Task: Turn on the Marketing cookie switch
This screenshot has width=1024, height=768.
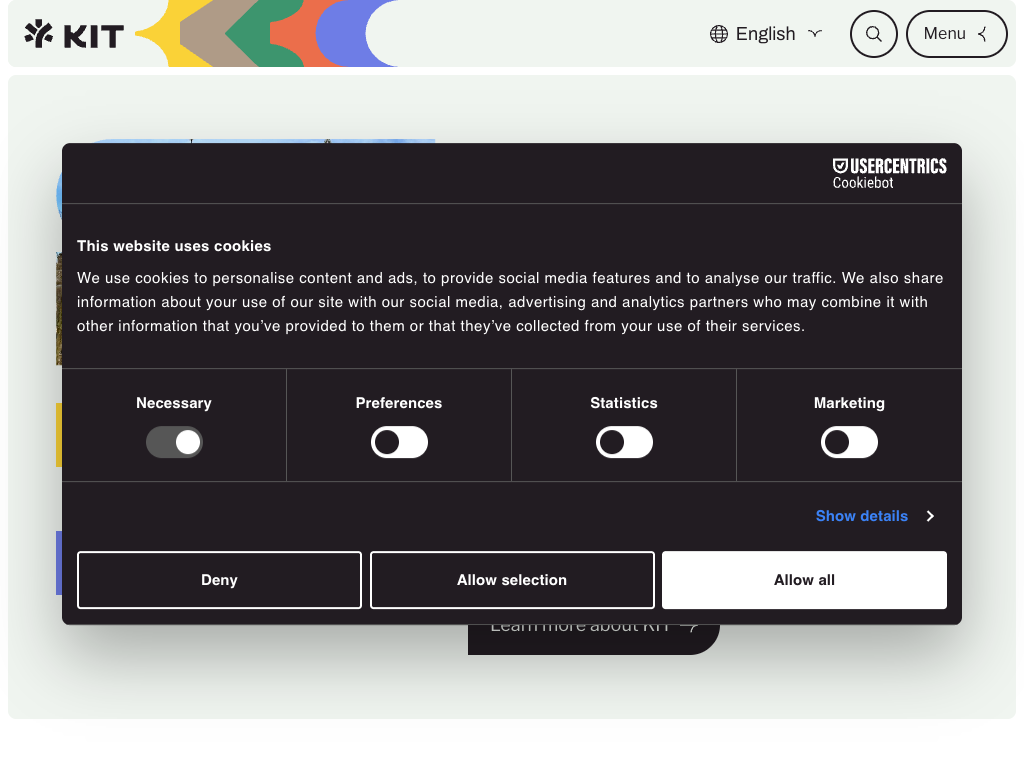Action: click(849, 442)
